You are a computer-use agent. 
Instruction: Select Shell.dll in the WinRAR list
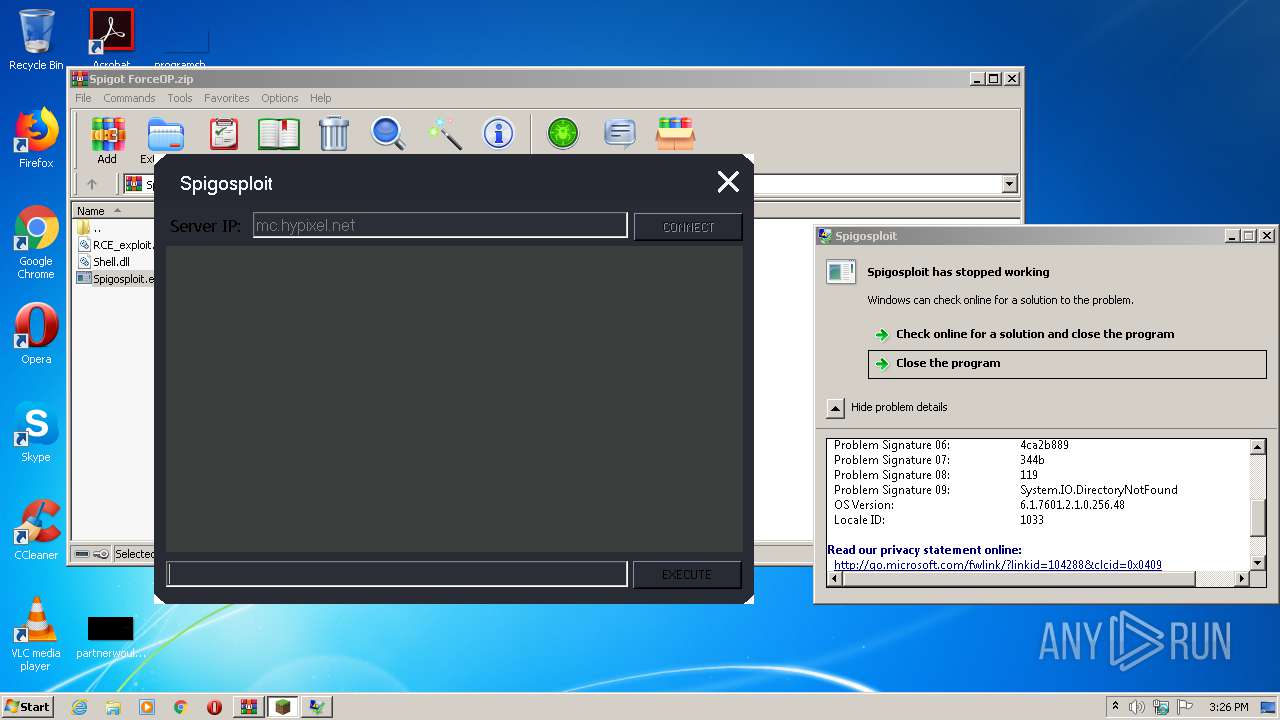pos(104,262)
